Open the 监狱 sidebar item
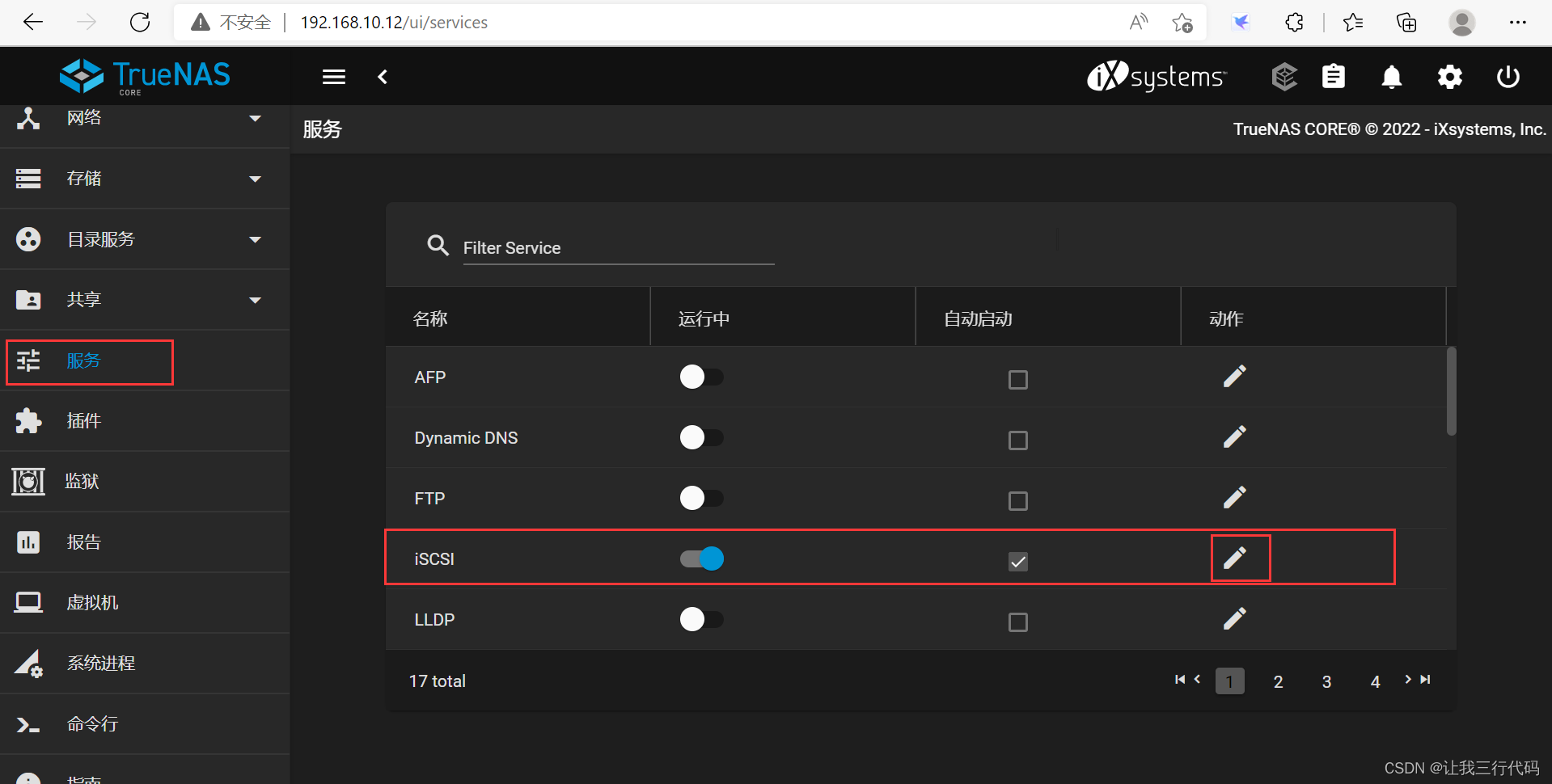This screenshot has width=1552, height=784. coord(145,482)
